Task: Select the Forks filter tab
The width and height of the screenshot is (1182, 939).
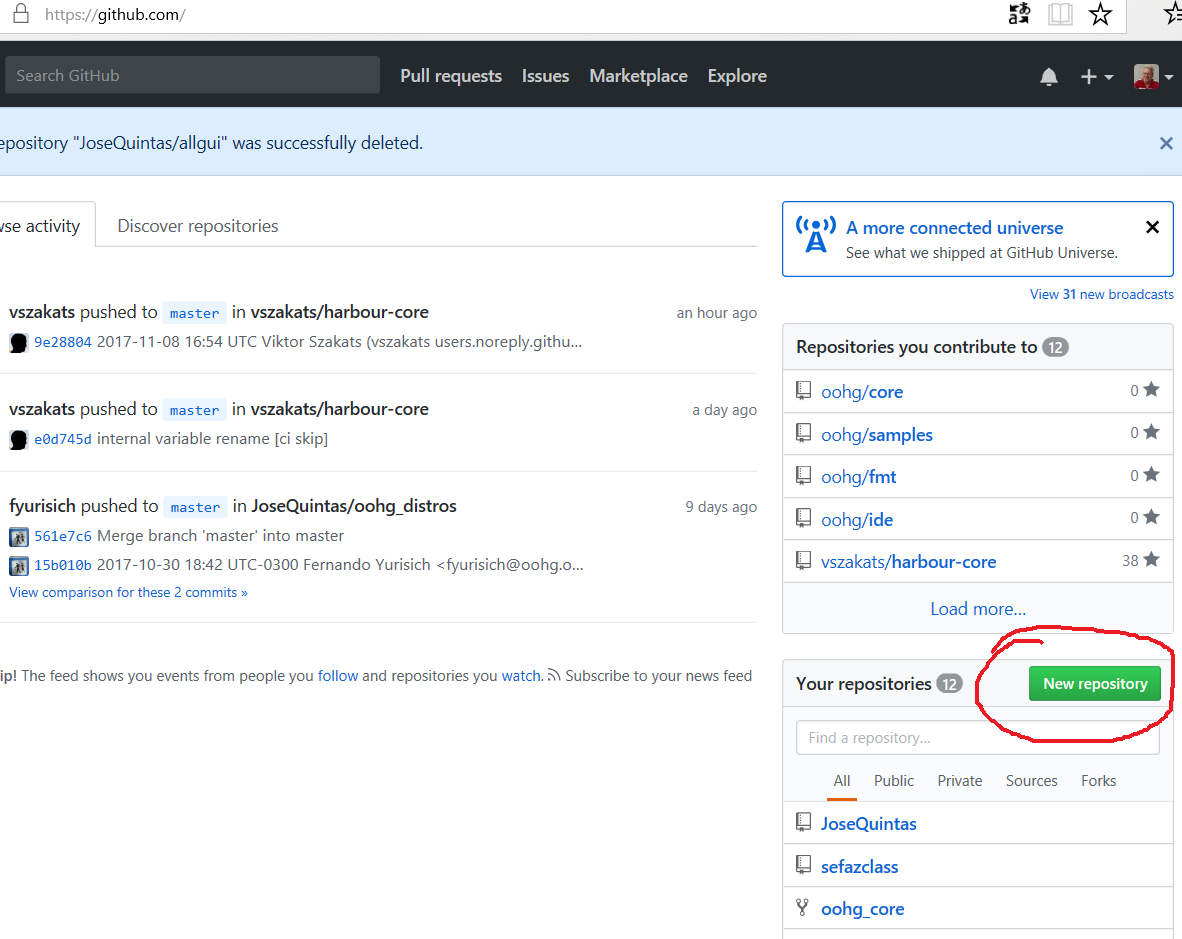Action: 1098,781
